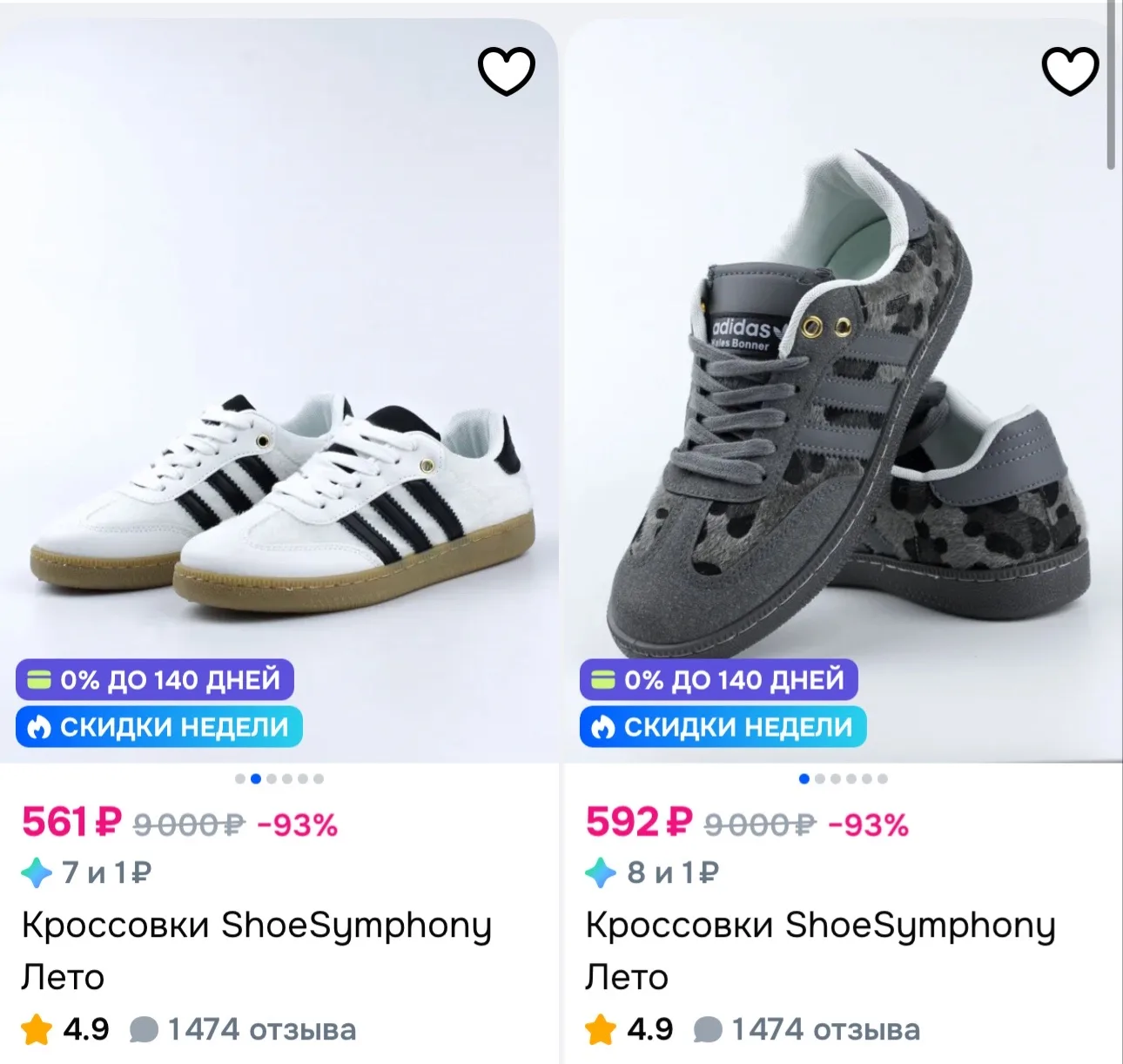Add white sneakers to favorites with heart icon
This screenshot has width=1123, height=1064.
tap(507, 71)
